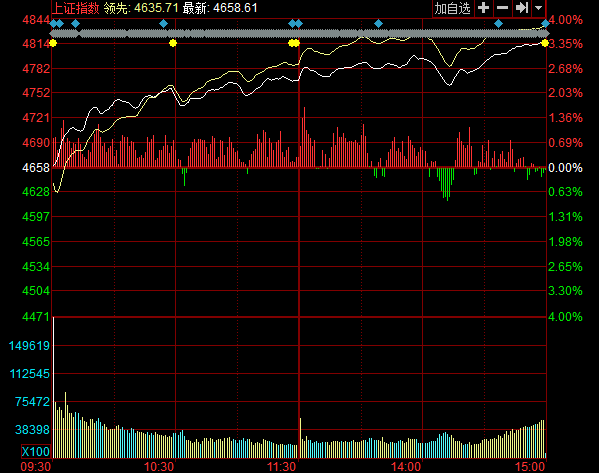Click the 领先 4635.71 value label
Viewport: 599px width, 473px height.
pos(141,8)
